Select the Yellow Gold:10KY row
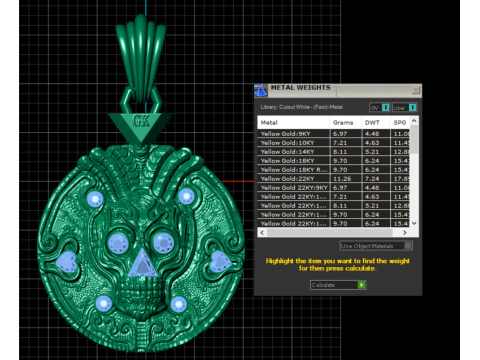 pyautogui.click(x=334, y=143)
